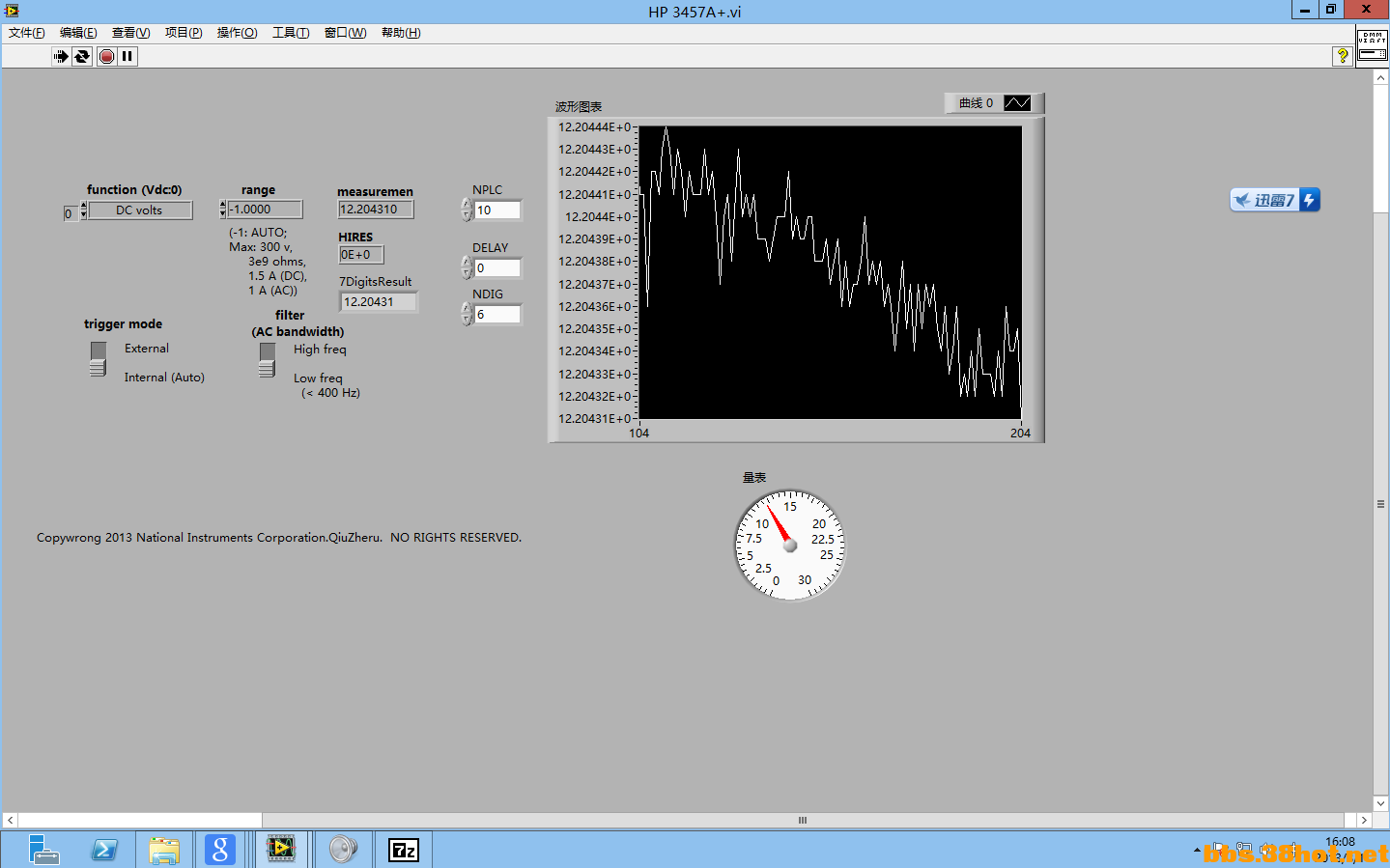Switch to the LabVIEW taskbar item
Image resolution: width=1390 pixels, height=868 pixels.
[281, 850]
